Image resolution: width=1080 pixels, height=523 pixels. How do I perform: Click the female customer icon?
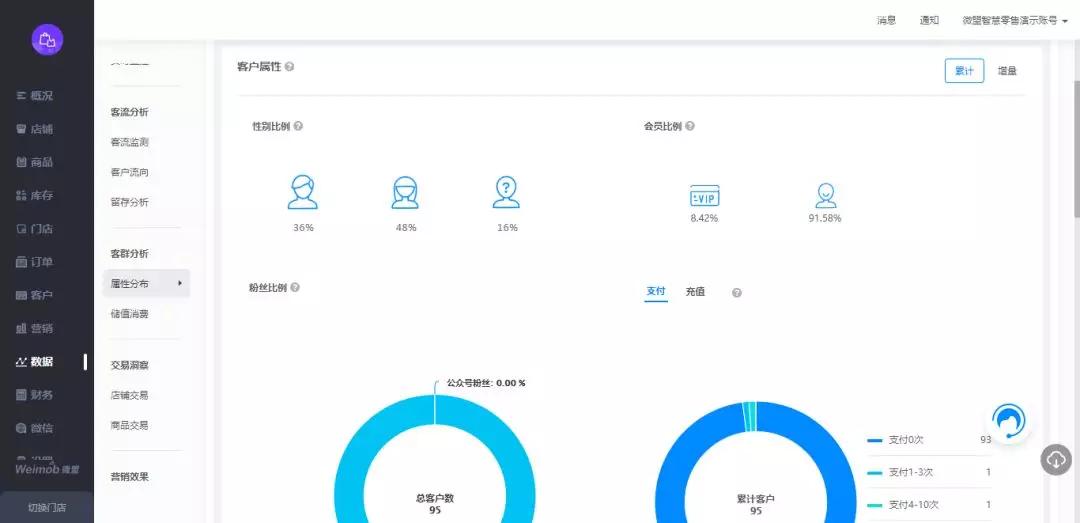tap(404, 192)
